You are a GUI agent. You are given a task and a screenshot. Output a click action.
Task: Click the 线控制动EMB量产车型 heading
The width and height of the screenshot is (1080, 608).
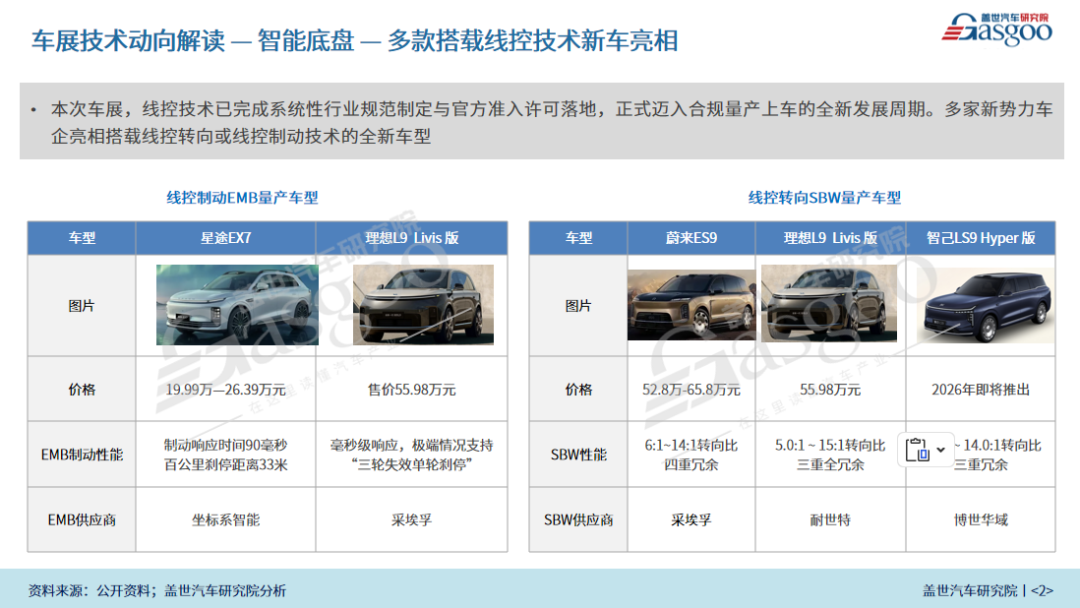point(242,198)
